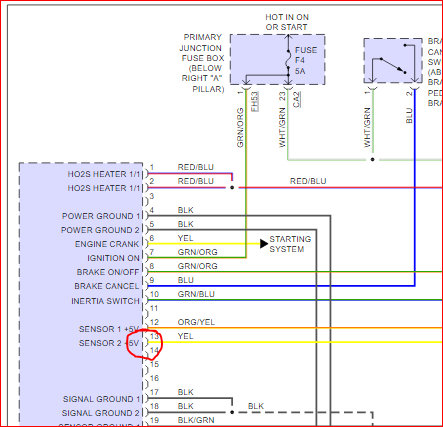The width and height of the screenshot is (443, 427).
Task: Open the CA2 connector reference link
Action: coord(296,99)
